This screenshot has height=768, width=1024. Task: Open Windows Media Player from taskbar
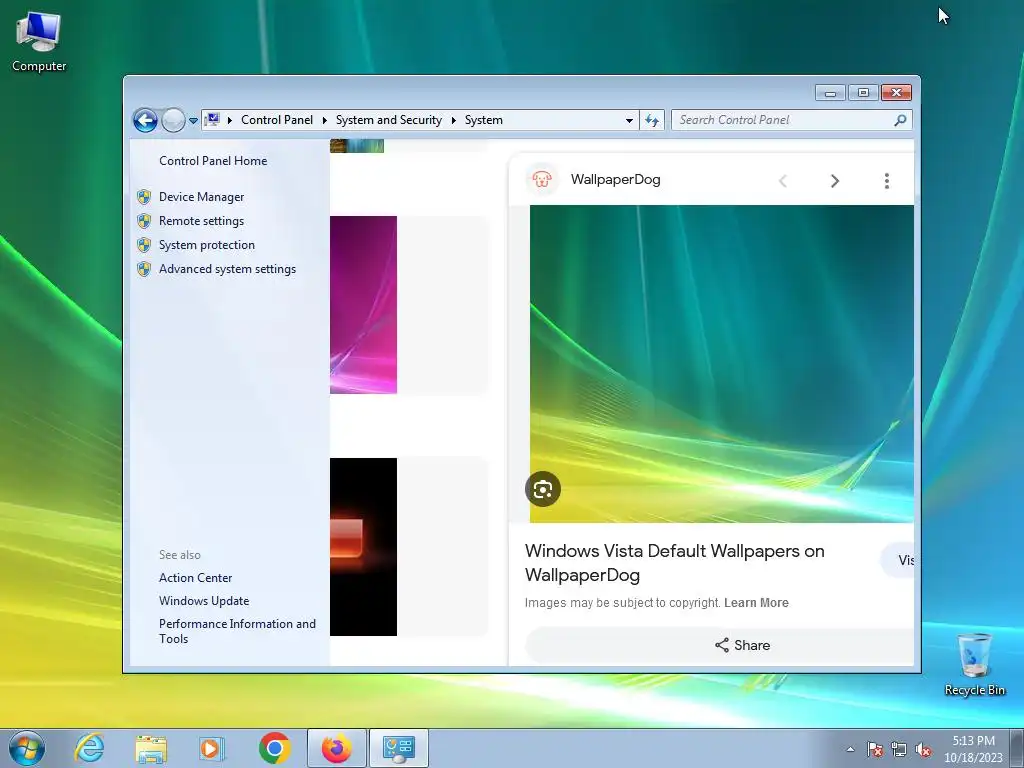click(212, 748)
